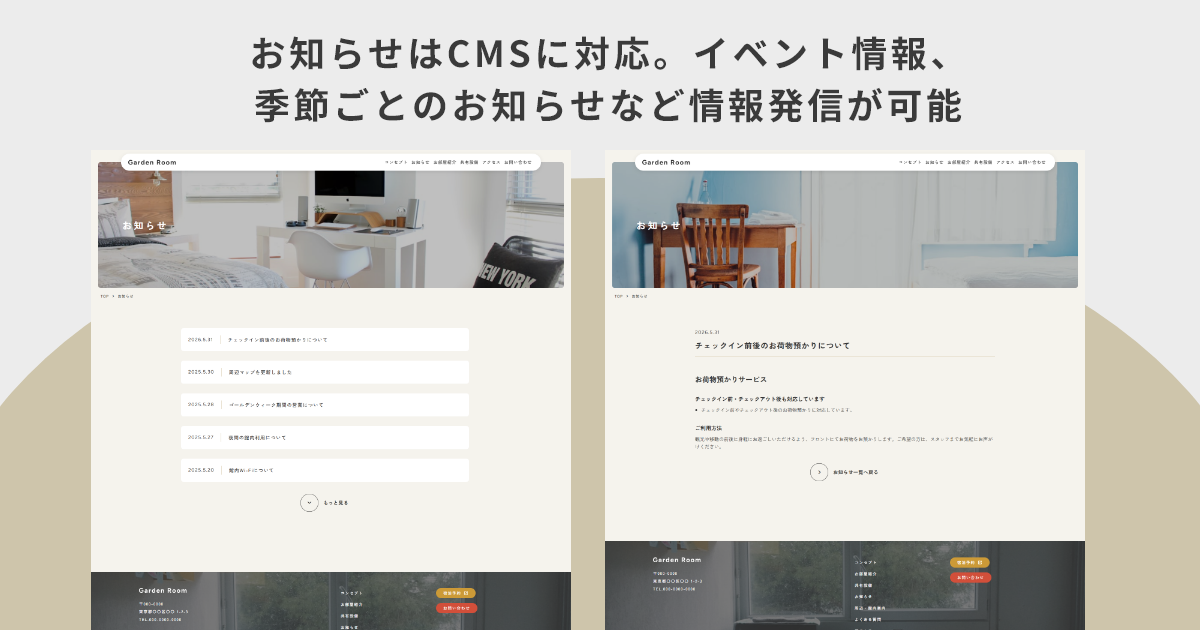Click the article date 2026.5.31 on the right page
1200x630 pixels.
(x=707, y=332)
